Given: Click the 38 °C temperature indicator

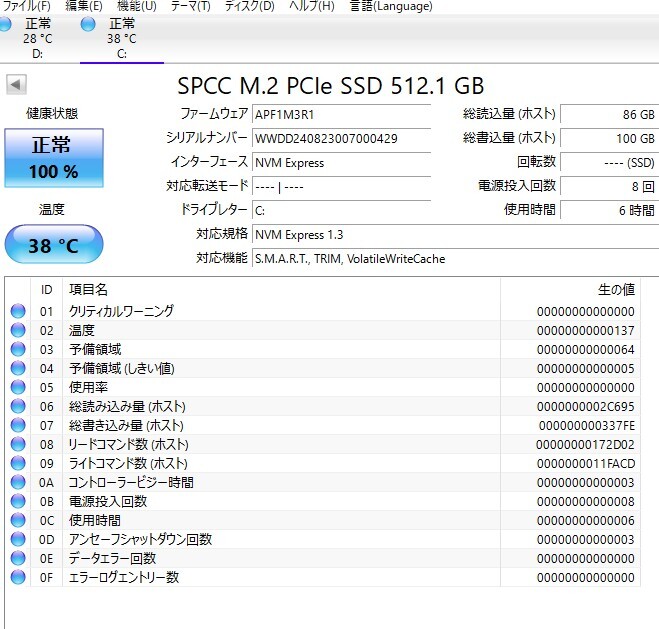Looking at the screenshot, I should pyautogui.click(x=53, y=246).
